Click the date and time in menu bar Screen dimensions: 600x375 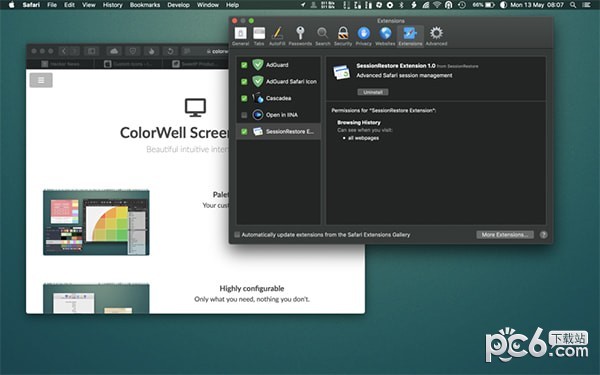pos(537,5)
